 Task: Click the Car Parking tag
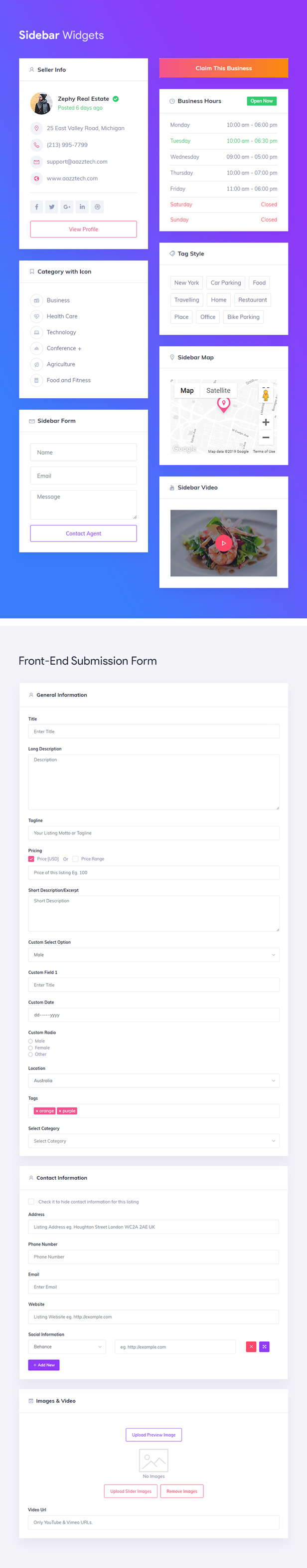click(x=226, y=282)
